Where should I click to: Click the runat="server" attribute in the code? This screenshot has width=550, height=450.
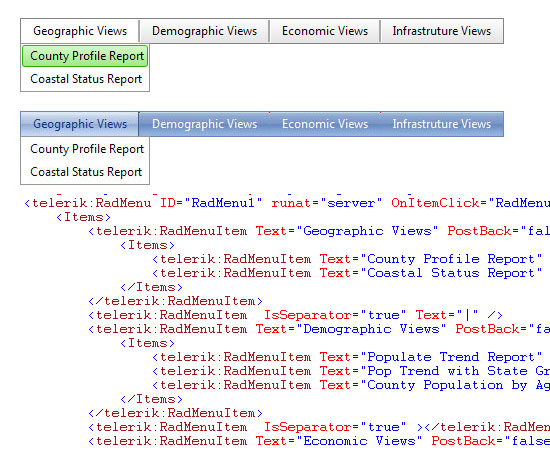click(327, 203)
